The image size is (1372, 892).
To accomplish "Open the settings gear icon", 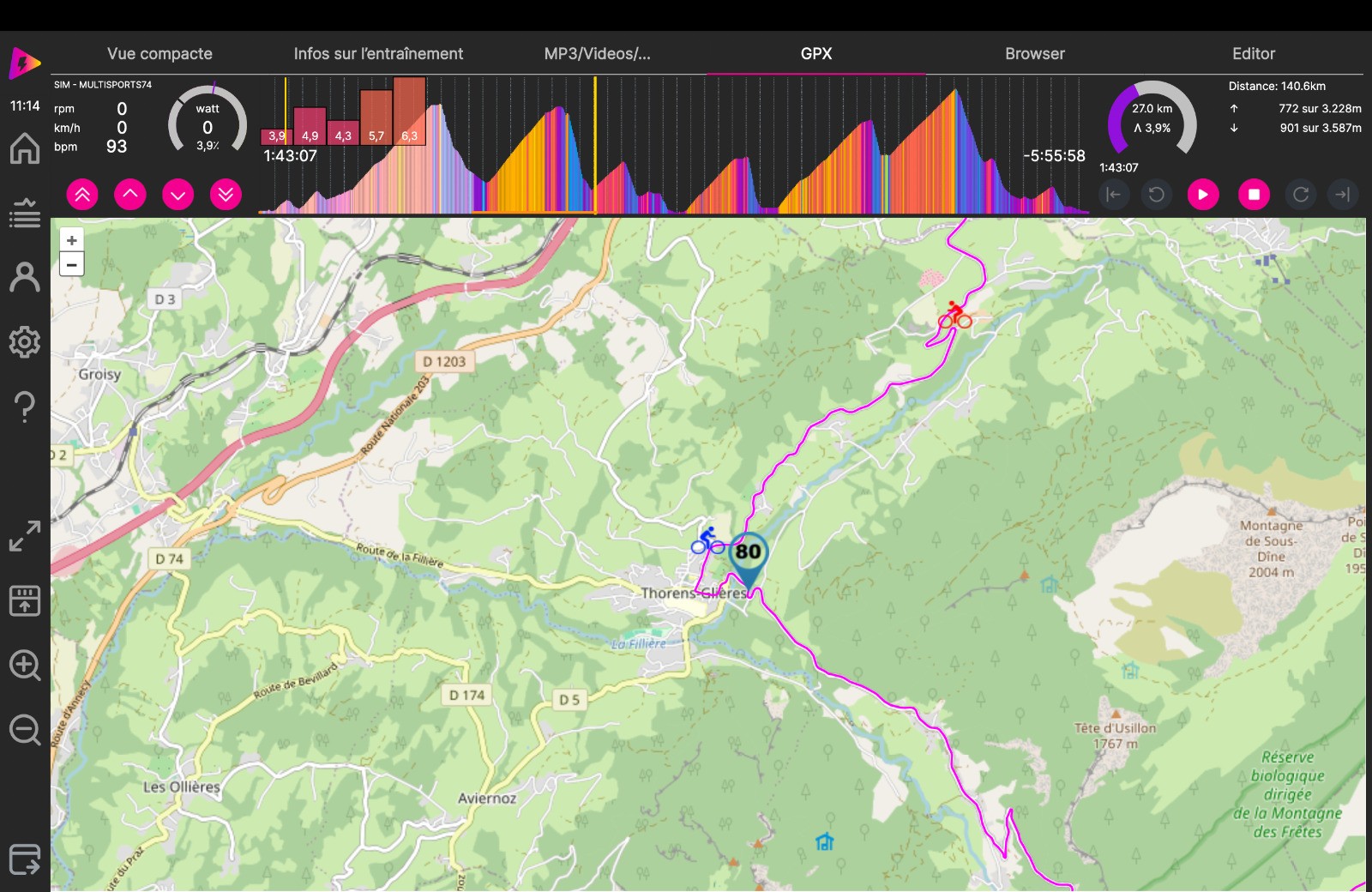I will point(25,341).
